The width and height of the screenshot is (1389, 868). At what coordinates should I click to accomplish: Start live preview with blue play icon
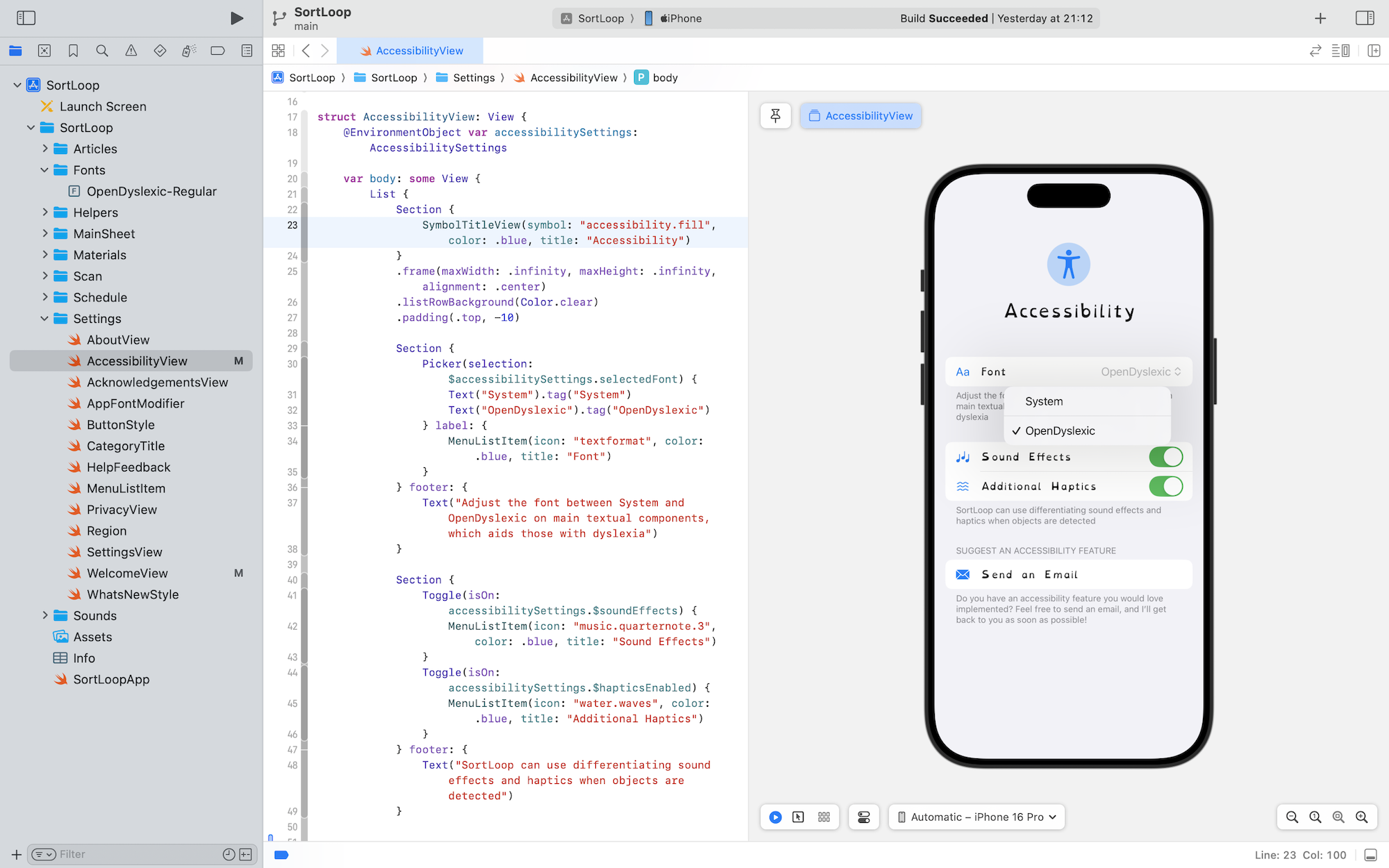(776, 817)
